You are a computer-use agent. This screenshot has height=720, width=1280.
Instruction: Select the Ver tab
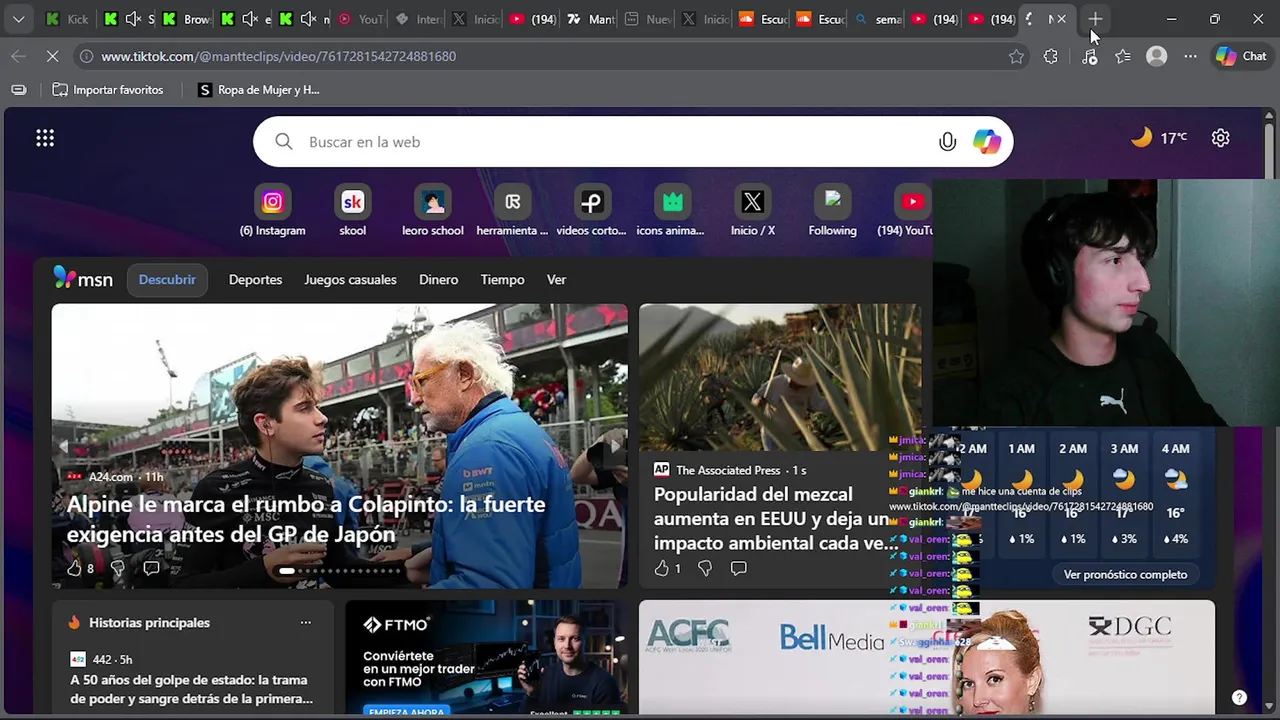tap(556, 280)
